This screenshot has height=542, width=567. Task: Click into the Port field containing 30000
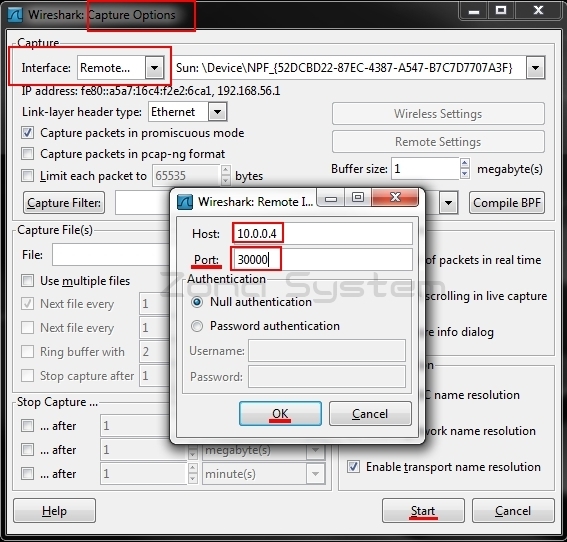pyautogui.click(x=323, y=259)
